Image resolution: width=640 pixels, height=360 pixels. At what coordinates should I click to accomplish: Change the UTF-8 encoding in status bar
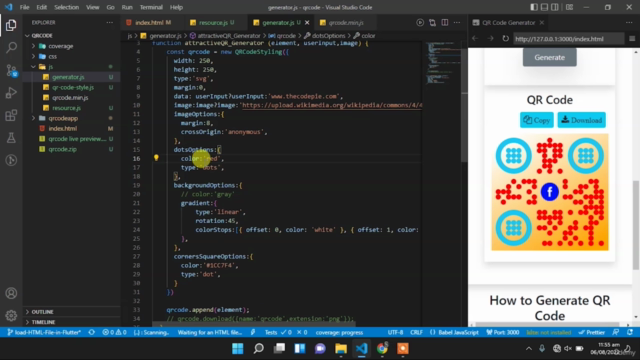[395, 332]
